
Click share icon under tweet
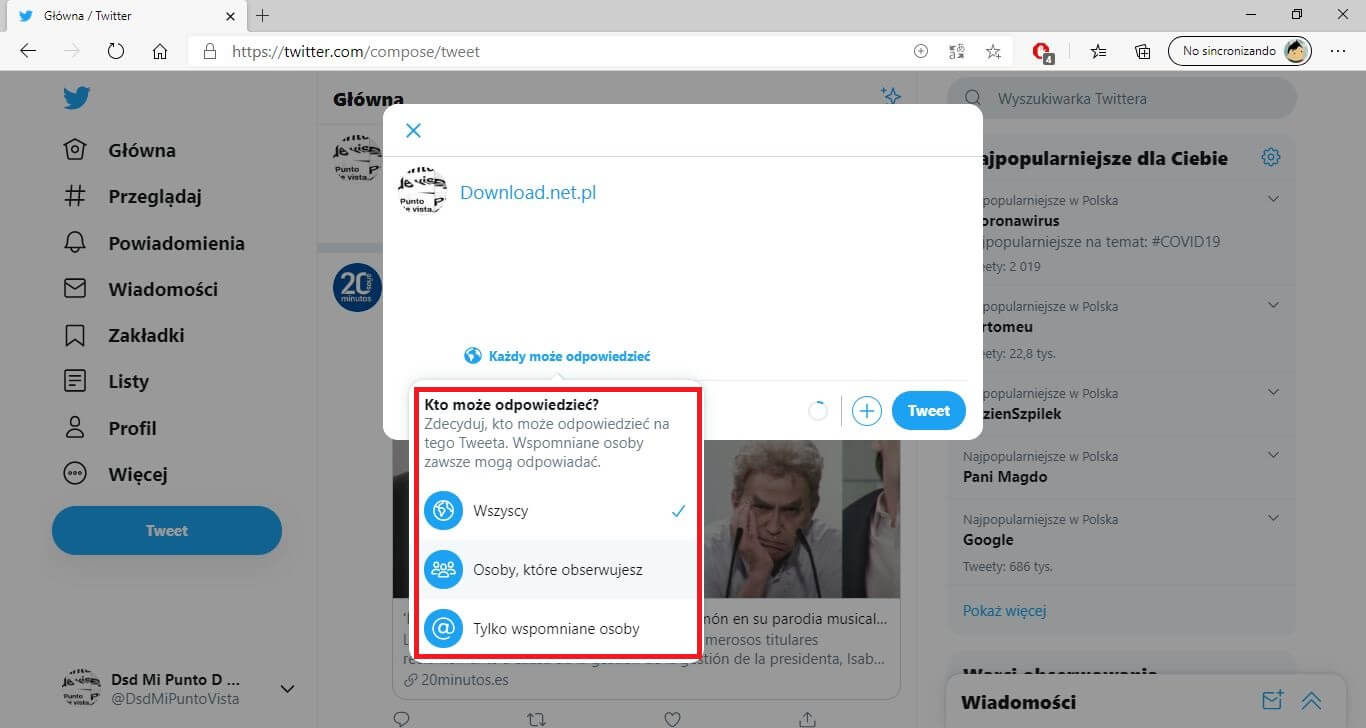click(x=807, y=719)
